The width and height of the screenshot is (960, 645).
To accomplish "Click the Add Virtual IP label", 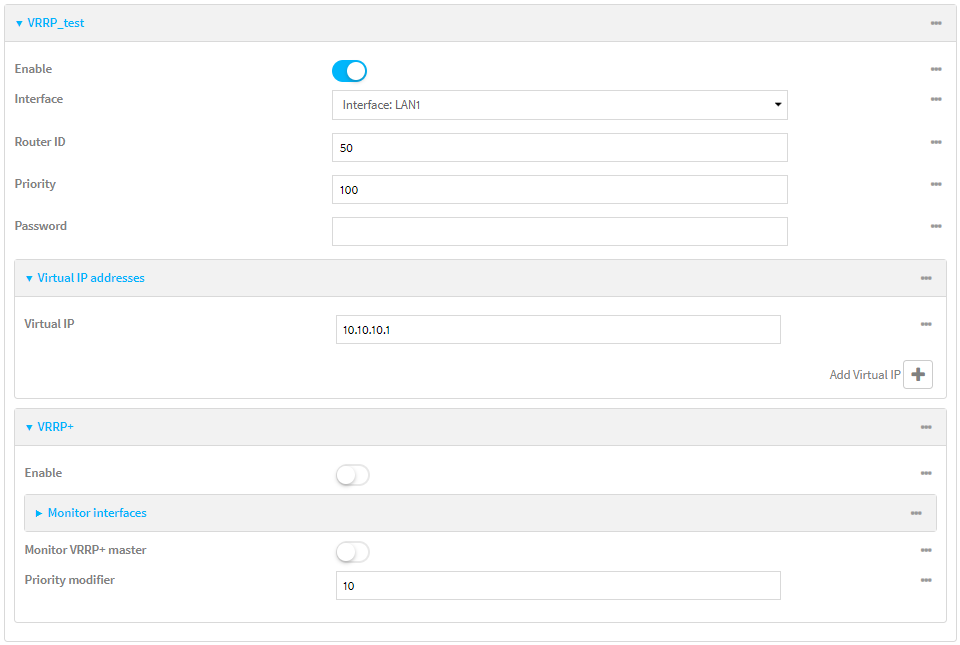I will 865,374.
